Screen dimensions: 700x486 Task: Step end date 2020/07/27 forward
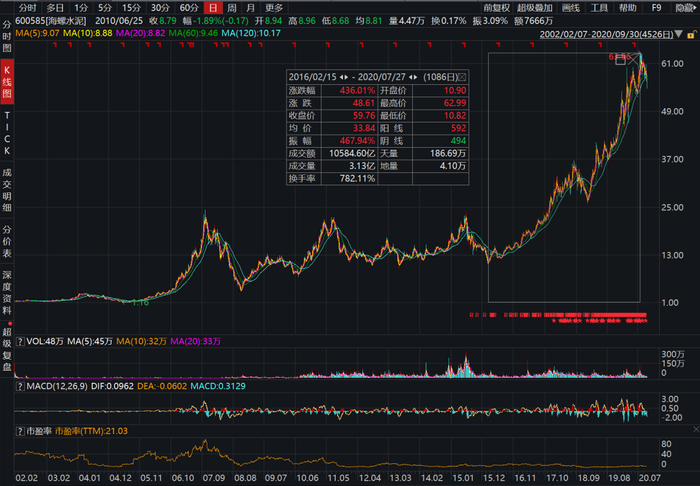click(x=416, y=77)
